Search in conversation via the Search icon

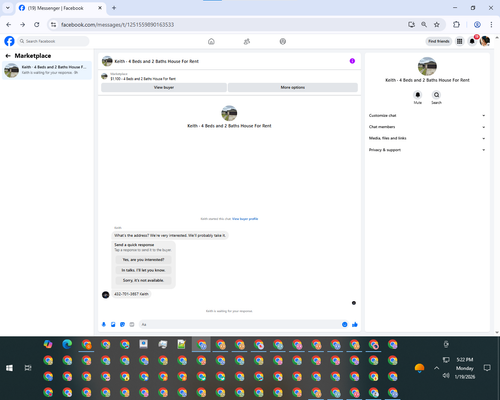click(436, 95)
